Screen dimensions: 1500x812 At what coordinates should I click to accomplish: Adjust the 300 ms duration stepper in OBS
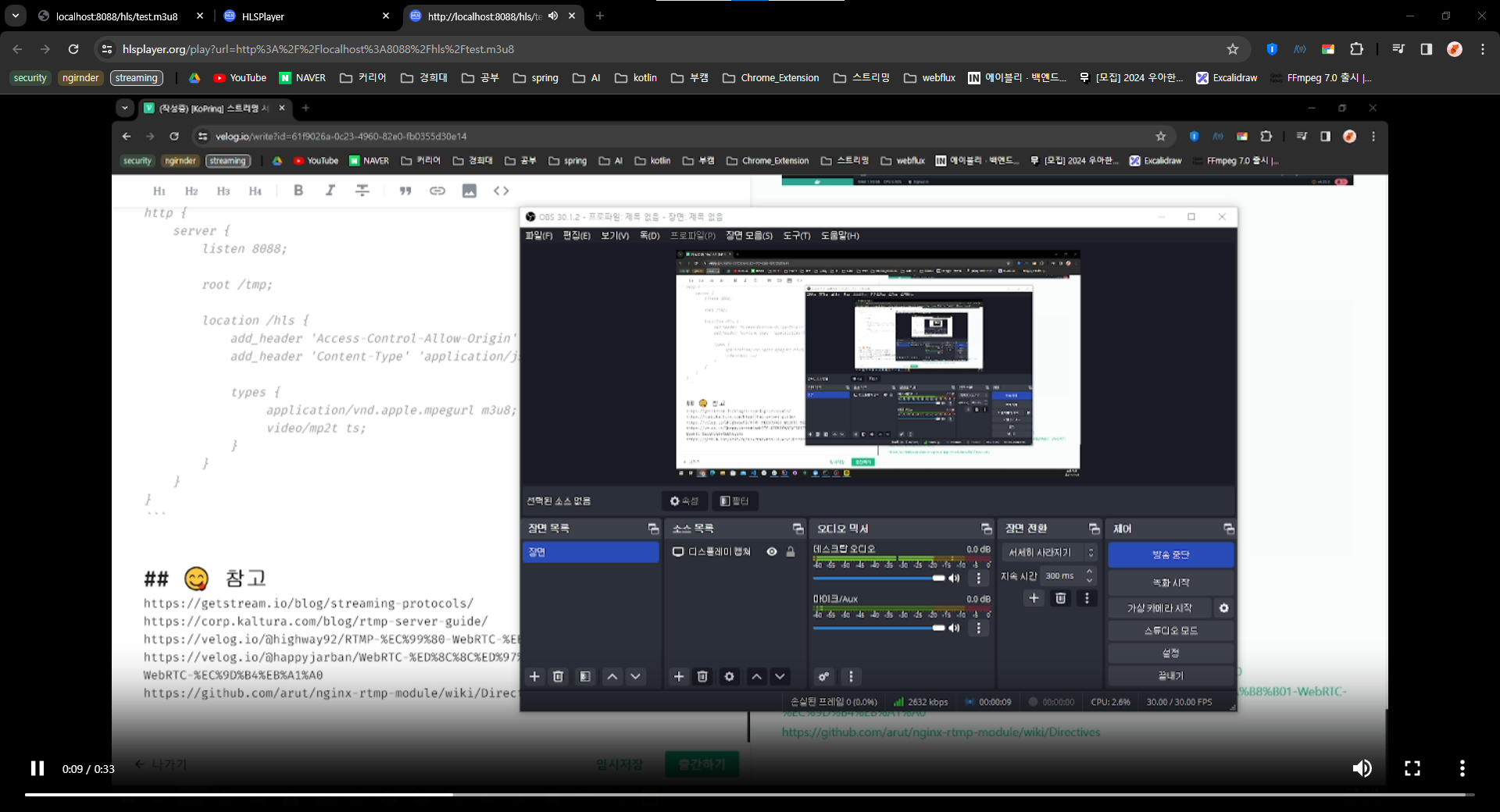click(1089, 576)
